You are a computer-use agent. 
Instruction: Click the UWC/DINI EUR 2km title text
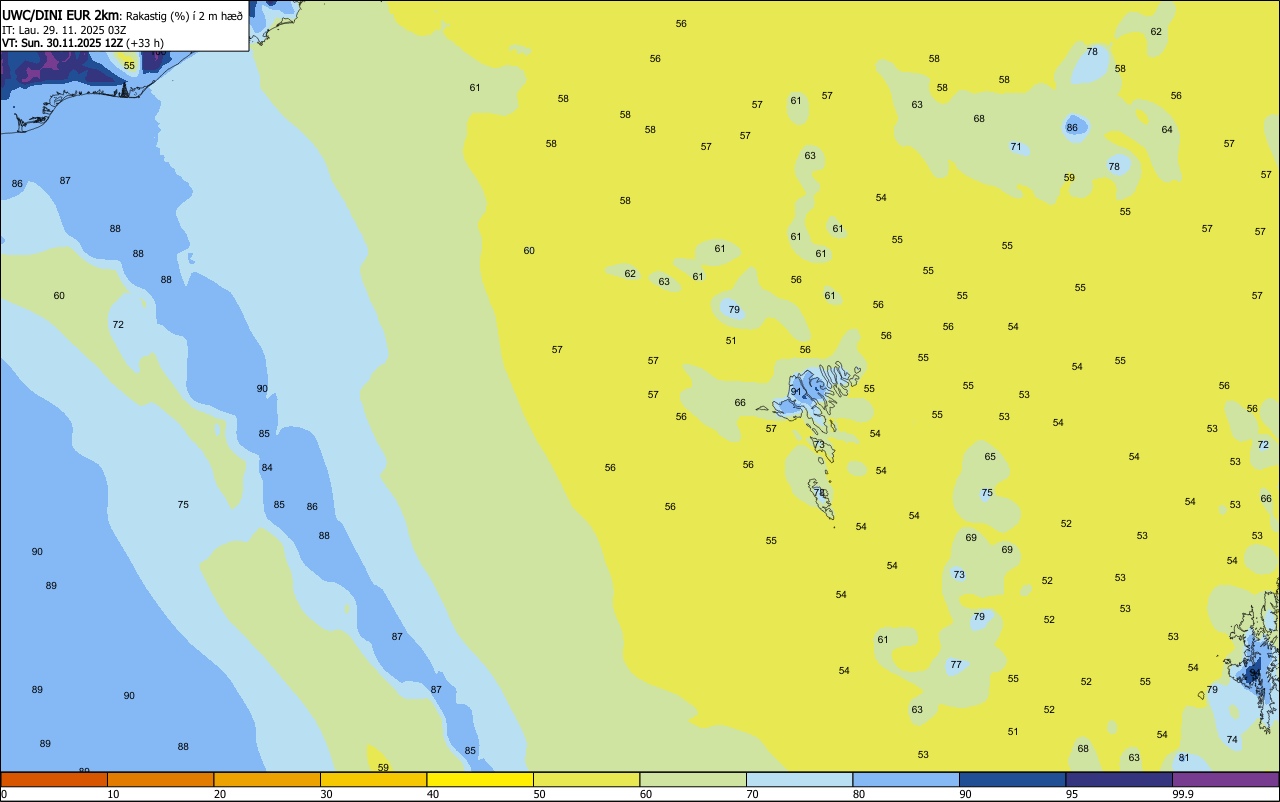(x=61, y=15)
